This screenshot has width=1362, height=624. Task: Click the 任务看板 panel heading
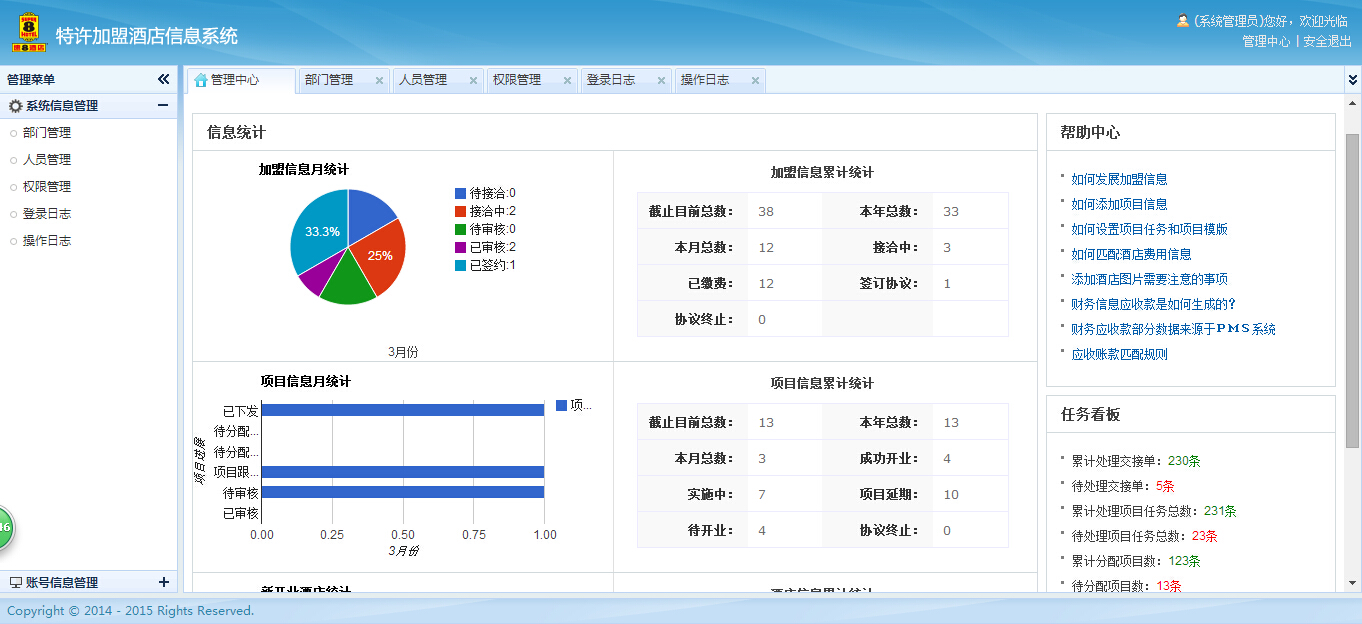pyautogui.click(x=1090, y=414)
